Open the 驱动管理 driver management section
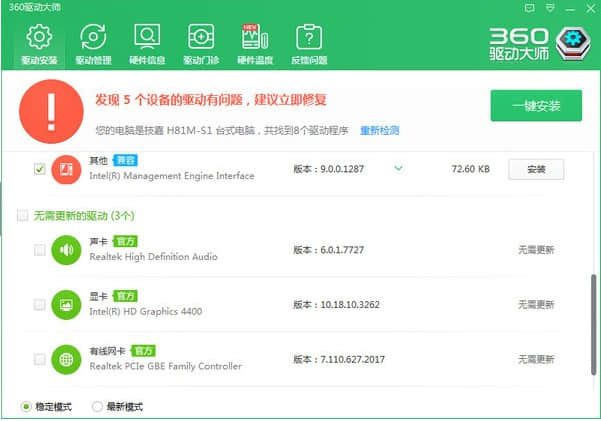The height and width of the screenshot is (421, 601). 93,45
